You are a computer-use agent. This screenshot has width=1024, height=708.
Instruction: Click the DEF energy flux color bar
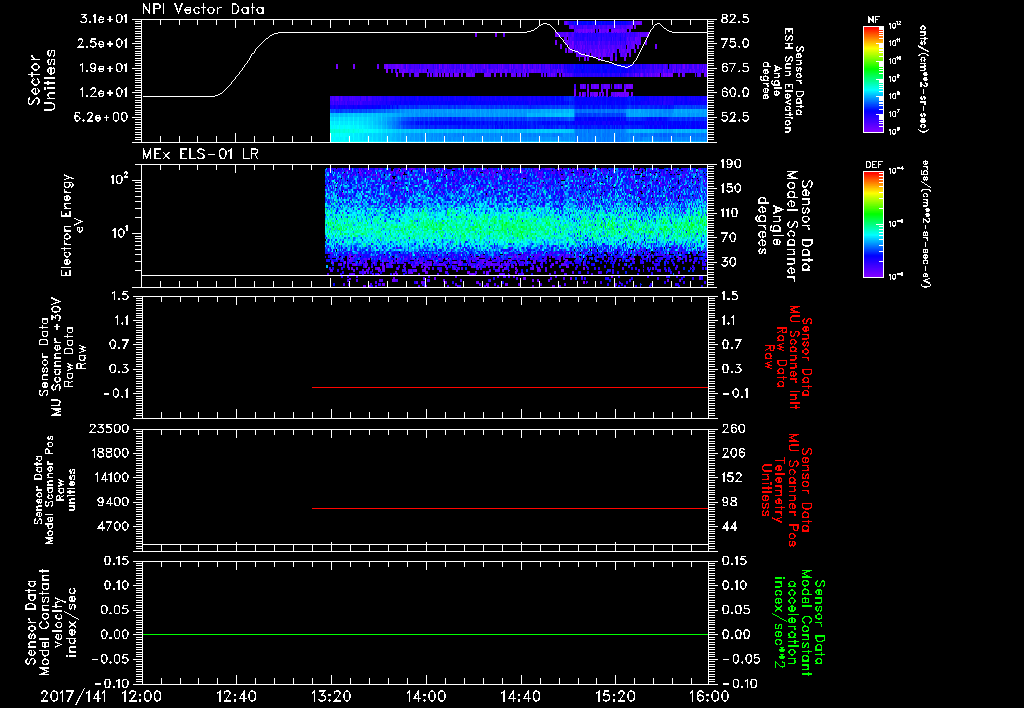pyautogui.click(x=874, y=224)
